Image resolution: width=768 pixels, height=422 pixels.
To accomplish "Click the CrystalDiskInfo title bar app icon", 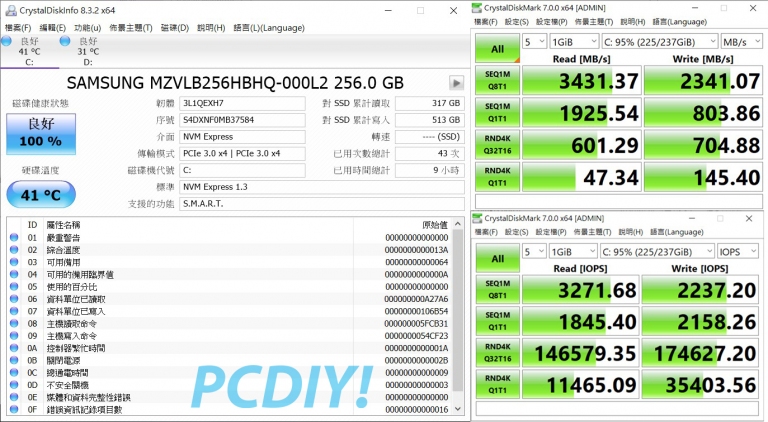I will pos(10,10).
